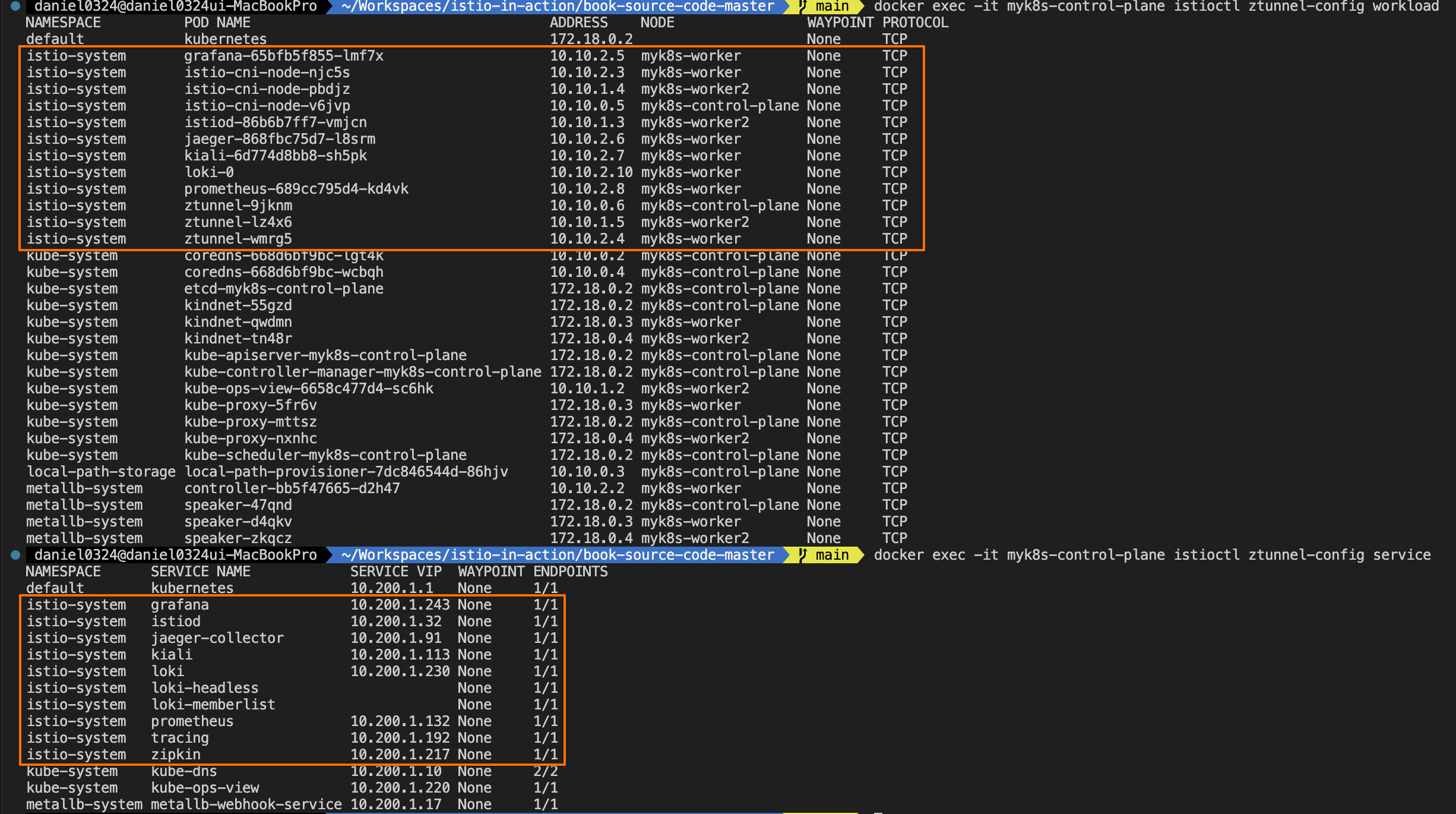Click the blue status dot beside the second prompt
The width and height of the screenshot is (1456, 814).
[15, 555]
